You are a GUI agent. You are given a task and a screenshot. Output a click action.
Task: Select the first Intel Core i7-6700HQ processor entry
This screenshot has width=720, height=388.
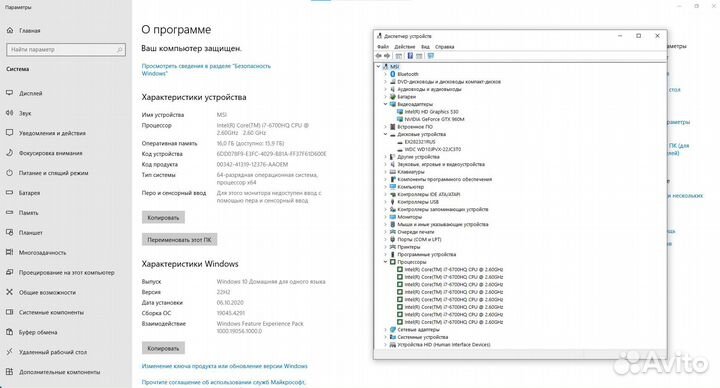(x=453, y=270)
